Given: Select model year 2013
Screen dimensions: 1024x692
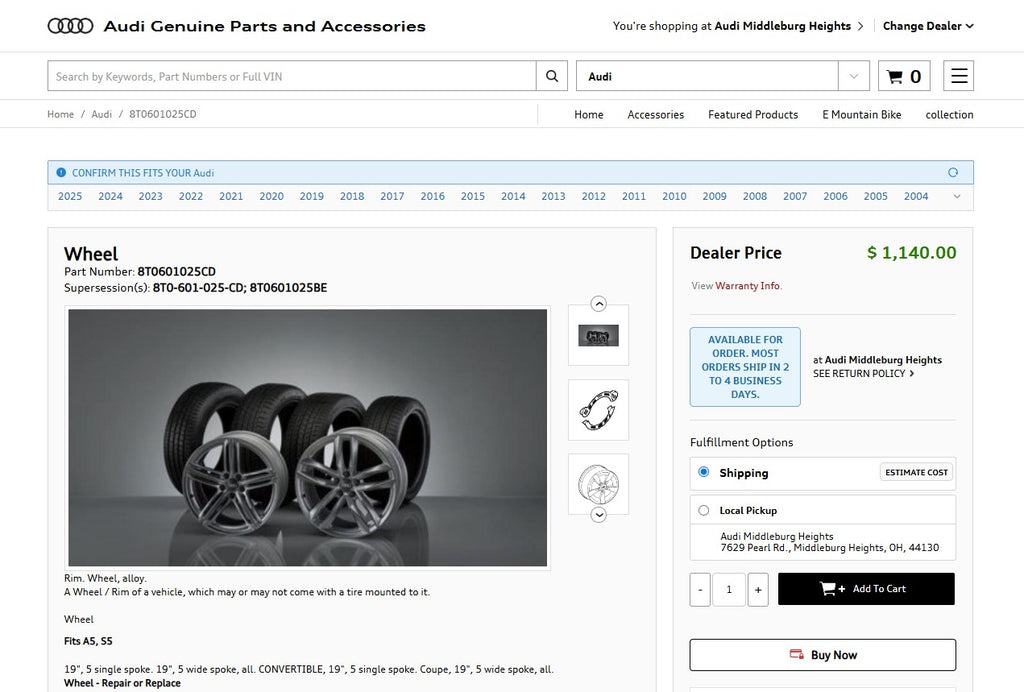Looking at the screenshot, I should (x=553, y=197).
